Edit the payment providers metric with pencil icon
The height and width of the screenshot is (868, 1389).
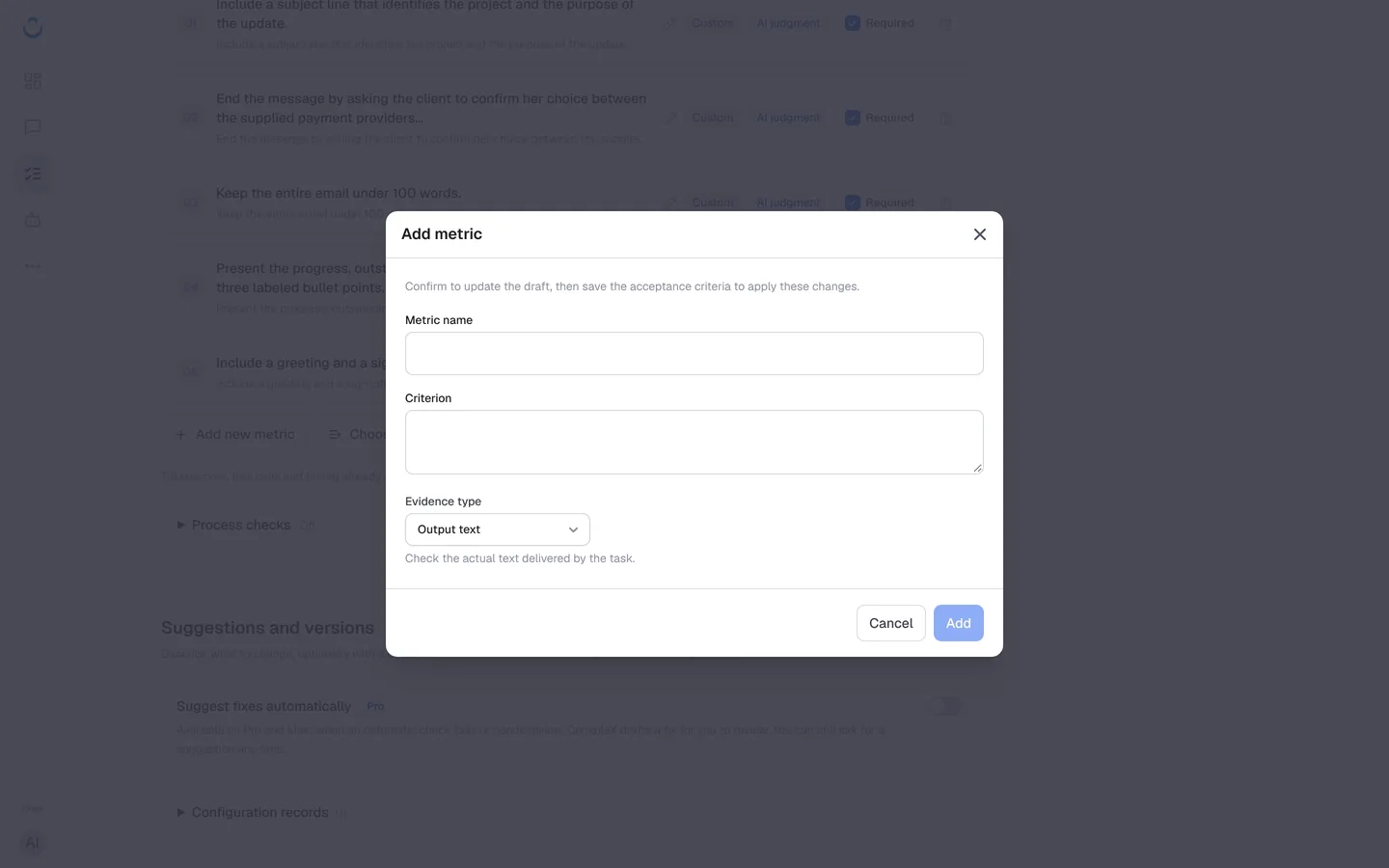pos(669,118)
